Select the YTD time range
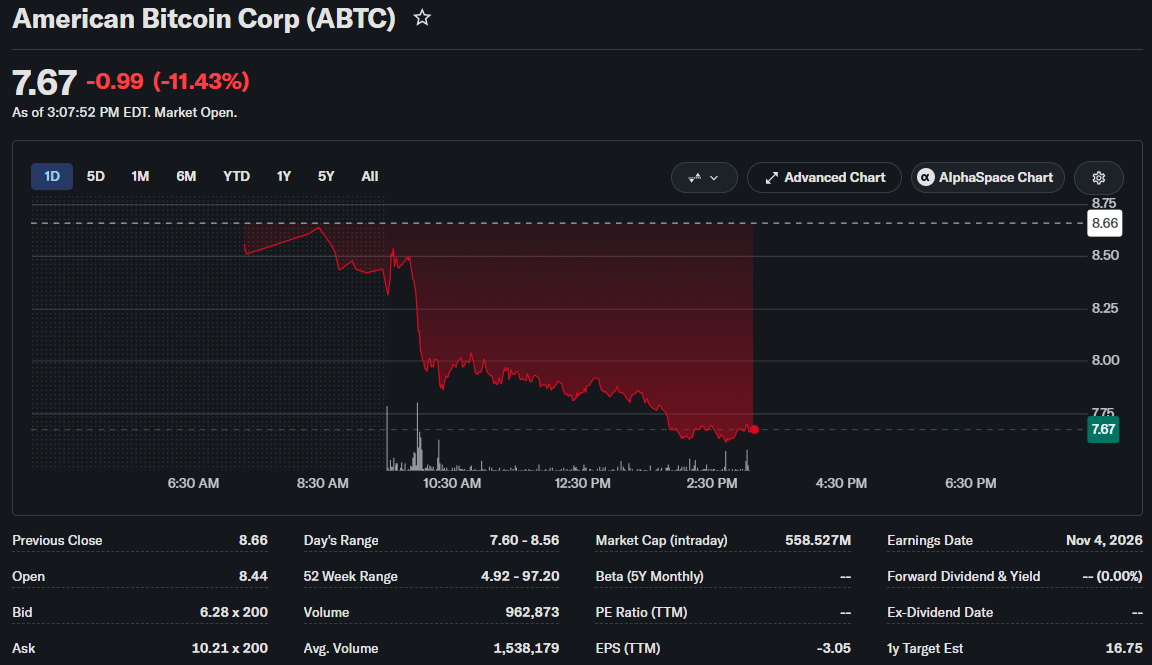Viewport: 1152px width, 665px height. pyautogui.click(x=237, y=176)
